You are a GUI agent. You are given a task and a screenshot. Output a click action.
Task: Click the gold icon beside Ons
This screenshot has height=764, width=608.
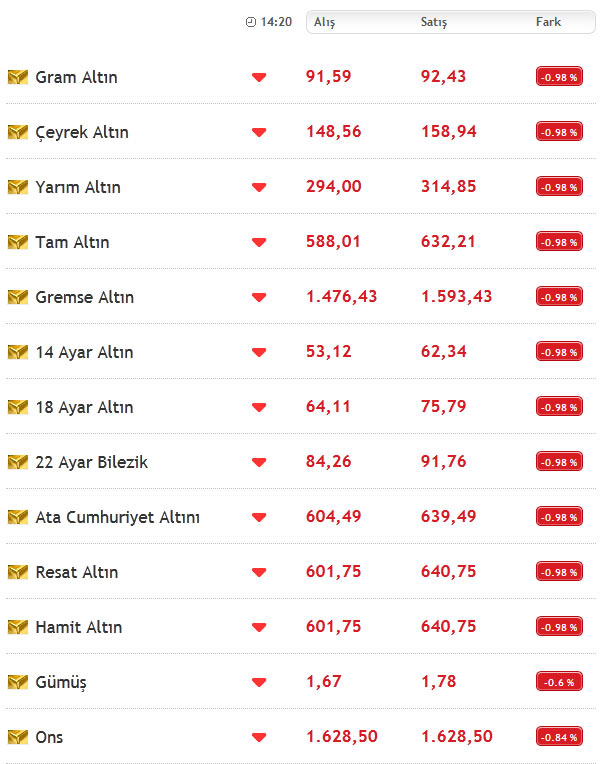tap(18, 737)
